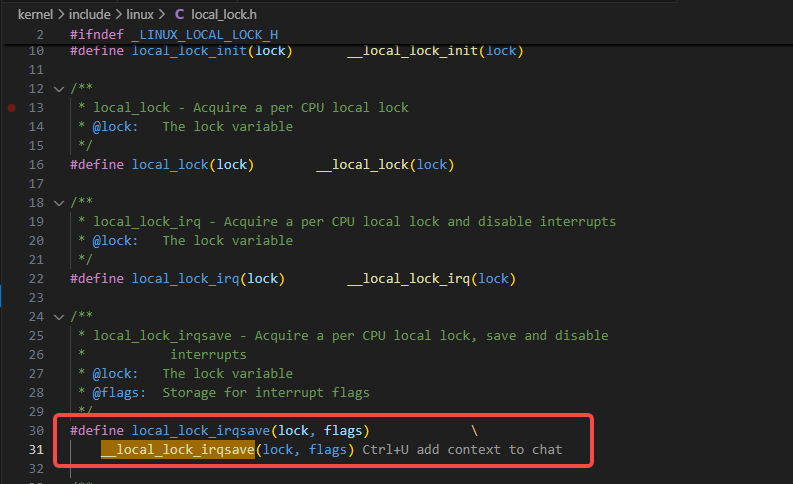The height and width of the screenshot is (484, 793).
Task: Click local_lock macro name on line 16
Action: [x=170, y=165]
